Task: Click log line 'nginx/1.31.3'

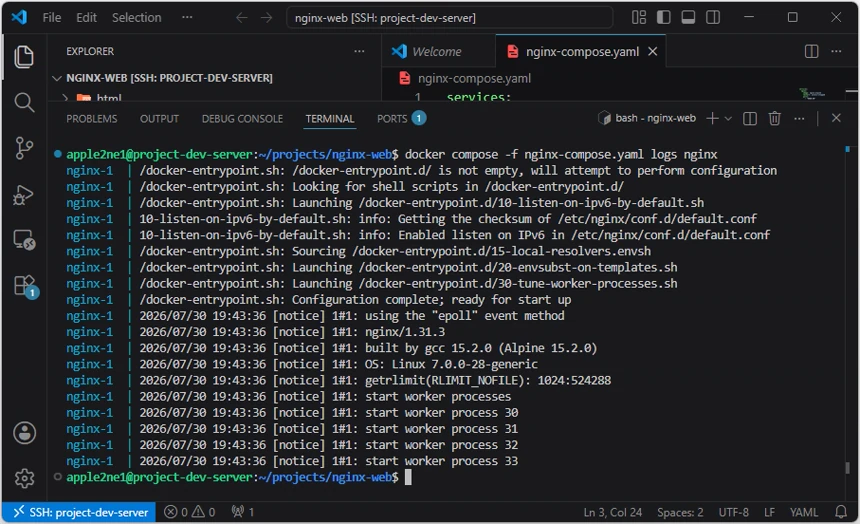Action: [x=405, y=332]
